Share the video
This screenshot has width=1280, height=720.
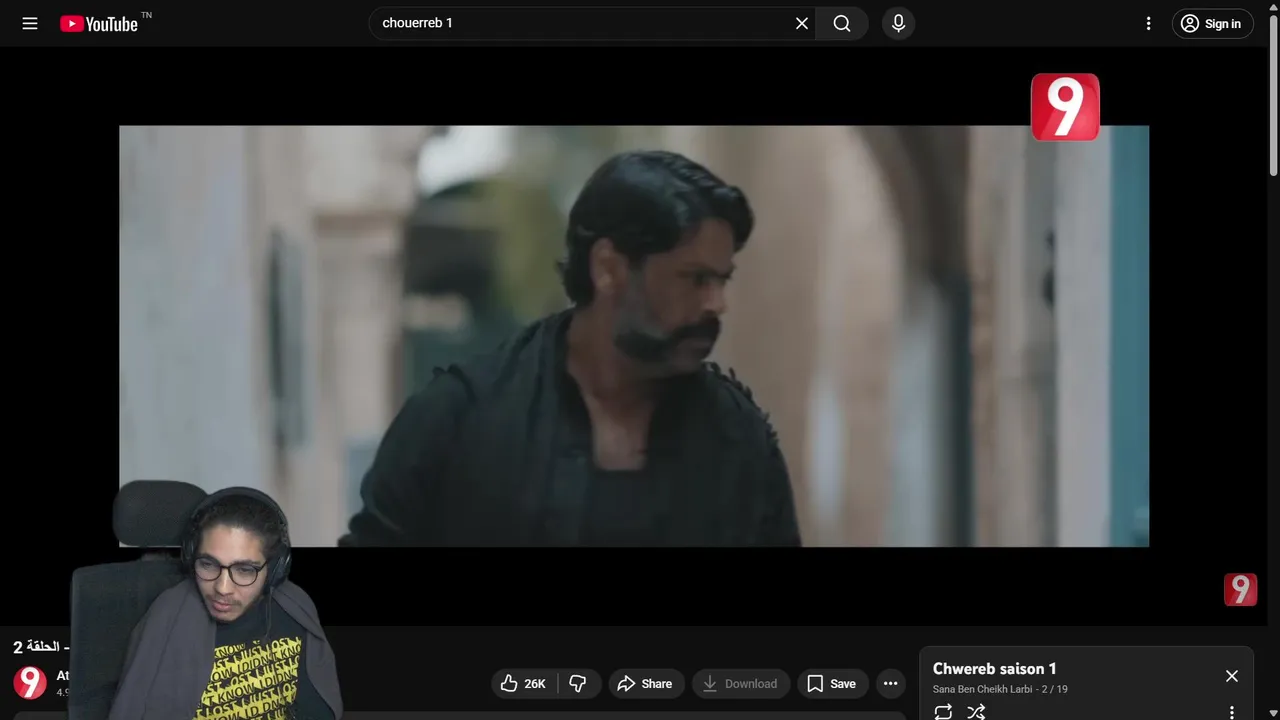point(646,684)
